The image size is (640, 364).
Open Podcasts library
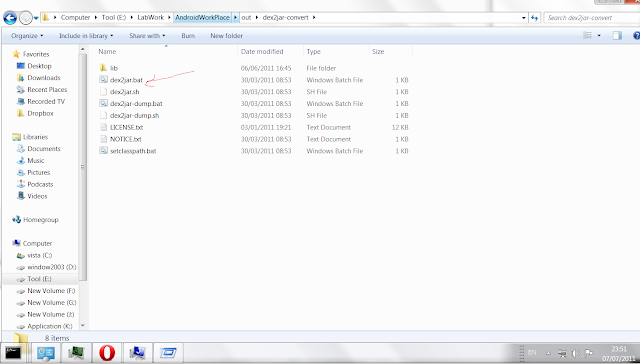(40, 184)
